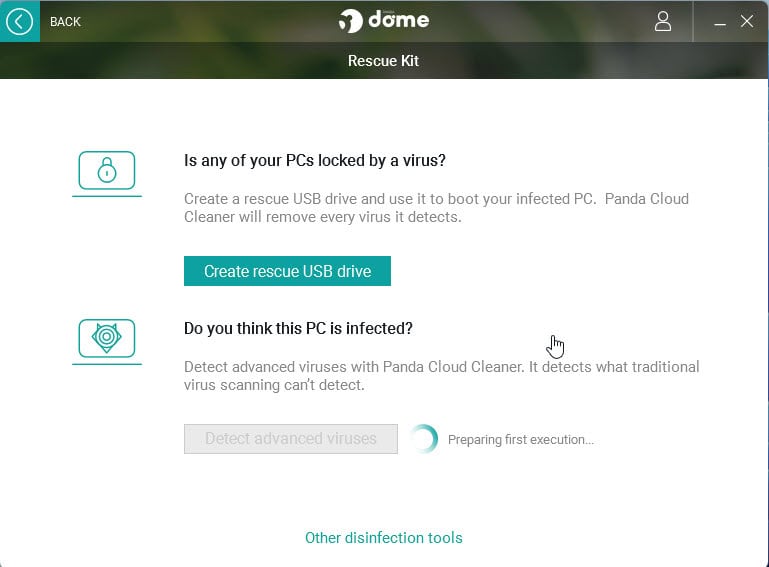
Task: Minimize the Panda Dome window
Action: tap(720, 22)
